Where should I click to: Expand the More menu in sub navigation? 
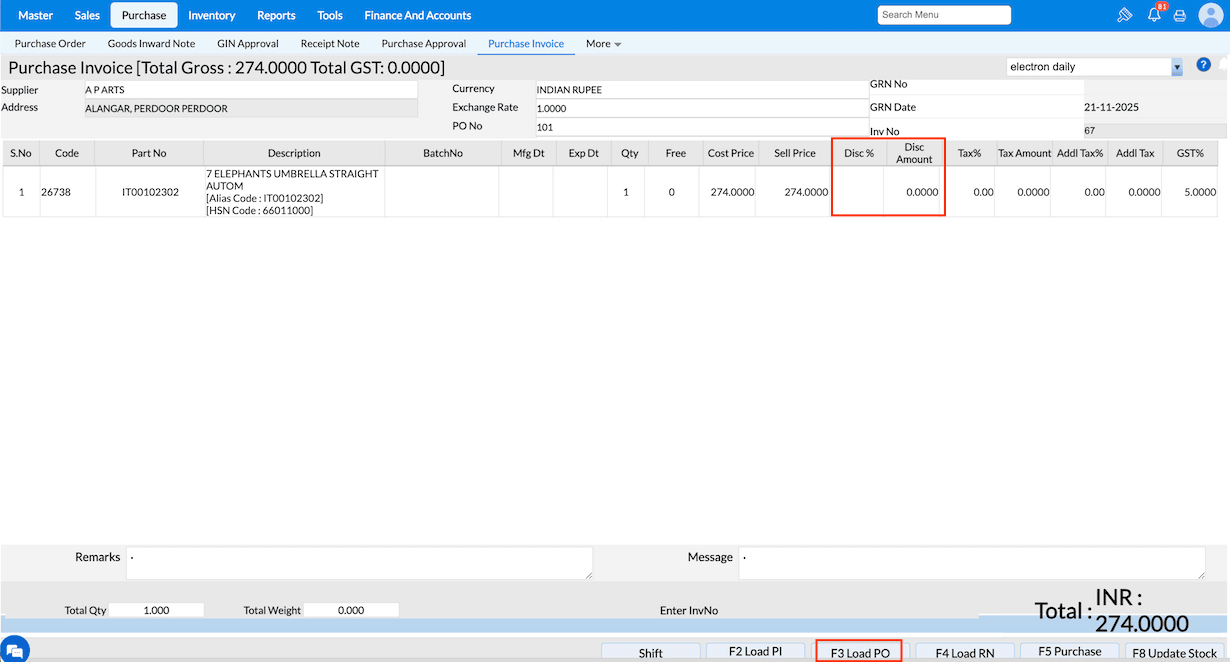pyautogui.click(x=603, y=44)
